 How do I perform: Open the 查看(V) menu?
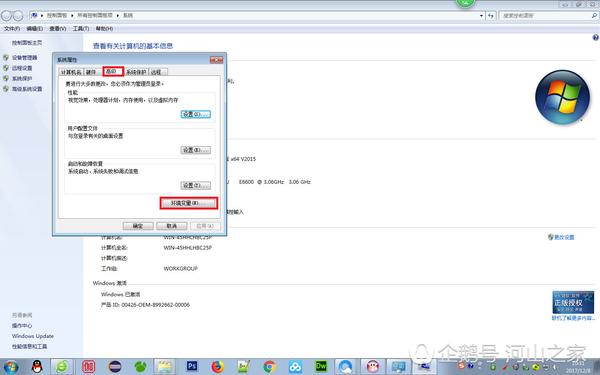[x=57, y=29]
